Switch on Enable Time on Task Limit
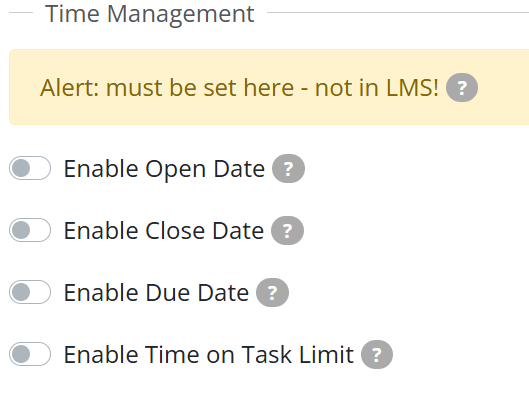This screenshot has width=529, height=406. point(30,354)
